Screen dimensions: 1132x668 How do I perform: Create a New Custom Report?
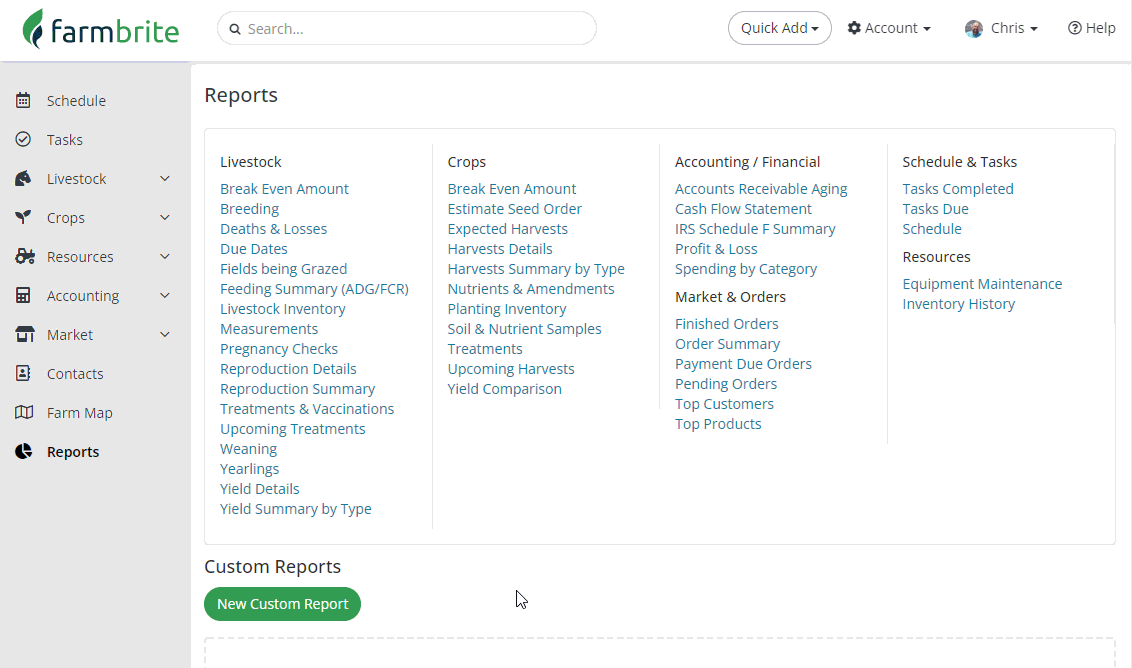coord(282,604)
